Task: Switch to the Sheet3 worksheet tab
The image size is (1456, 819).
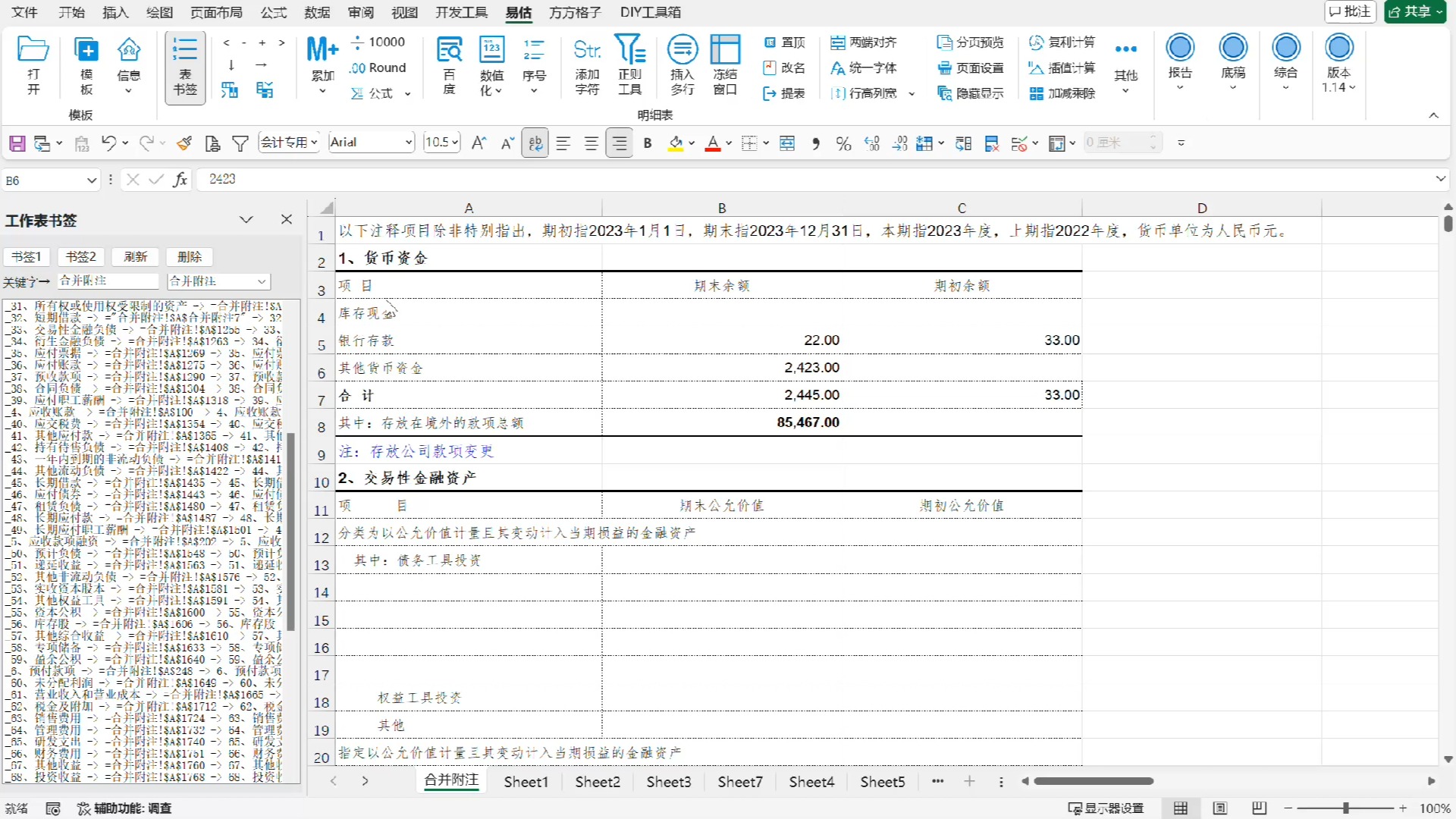Action: [668, 782]
